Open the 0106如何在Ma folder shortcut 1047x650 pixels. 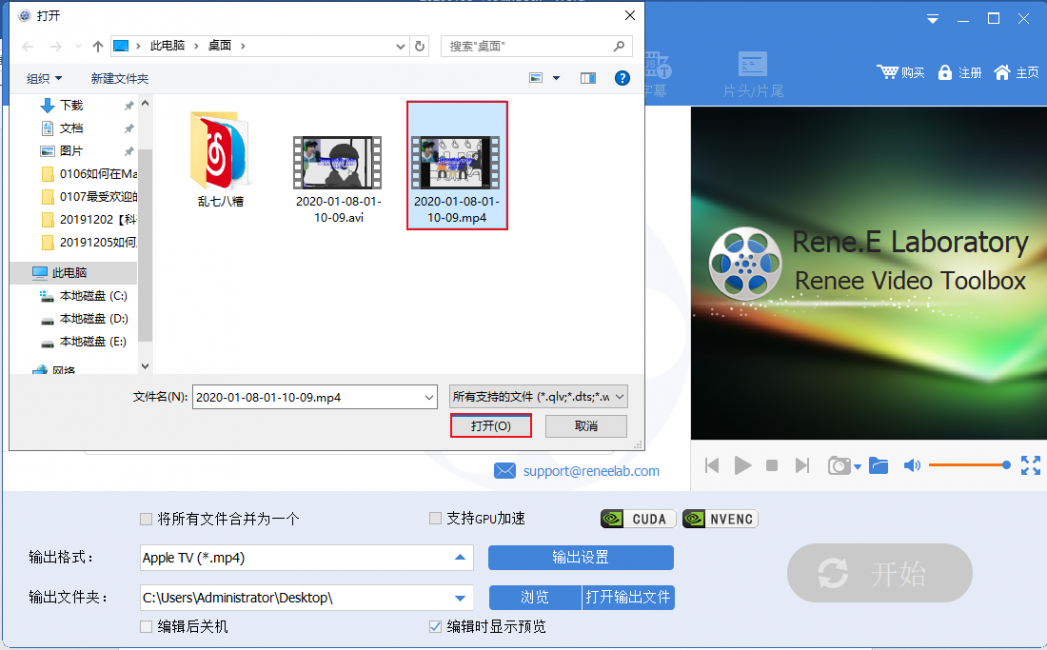pyautogui.click(x=89, y=174)
